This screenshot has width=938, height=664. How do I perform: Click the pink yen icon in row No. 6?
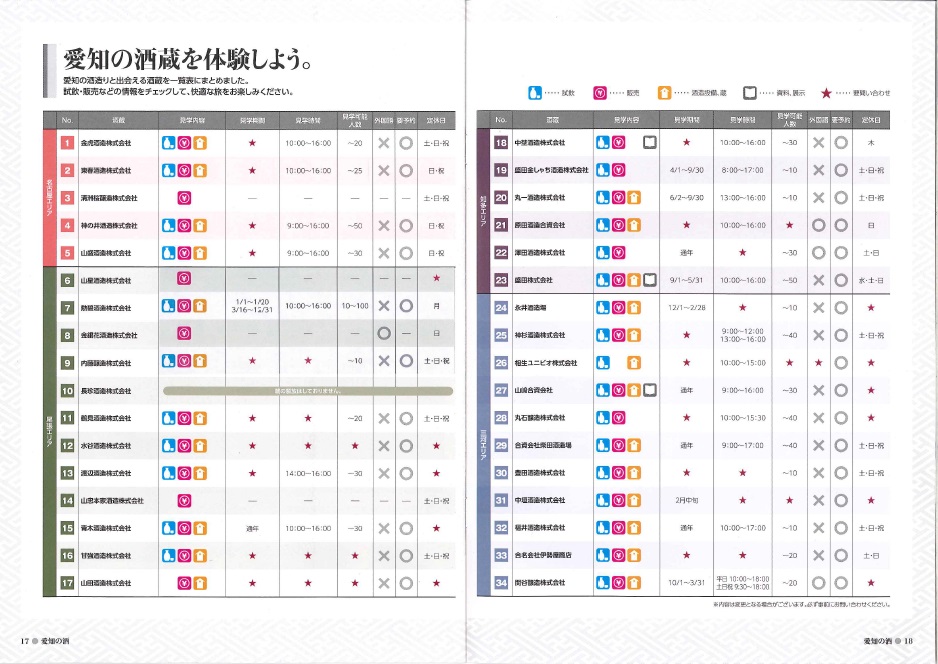coord(184,278)
